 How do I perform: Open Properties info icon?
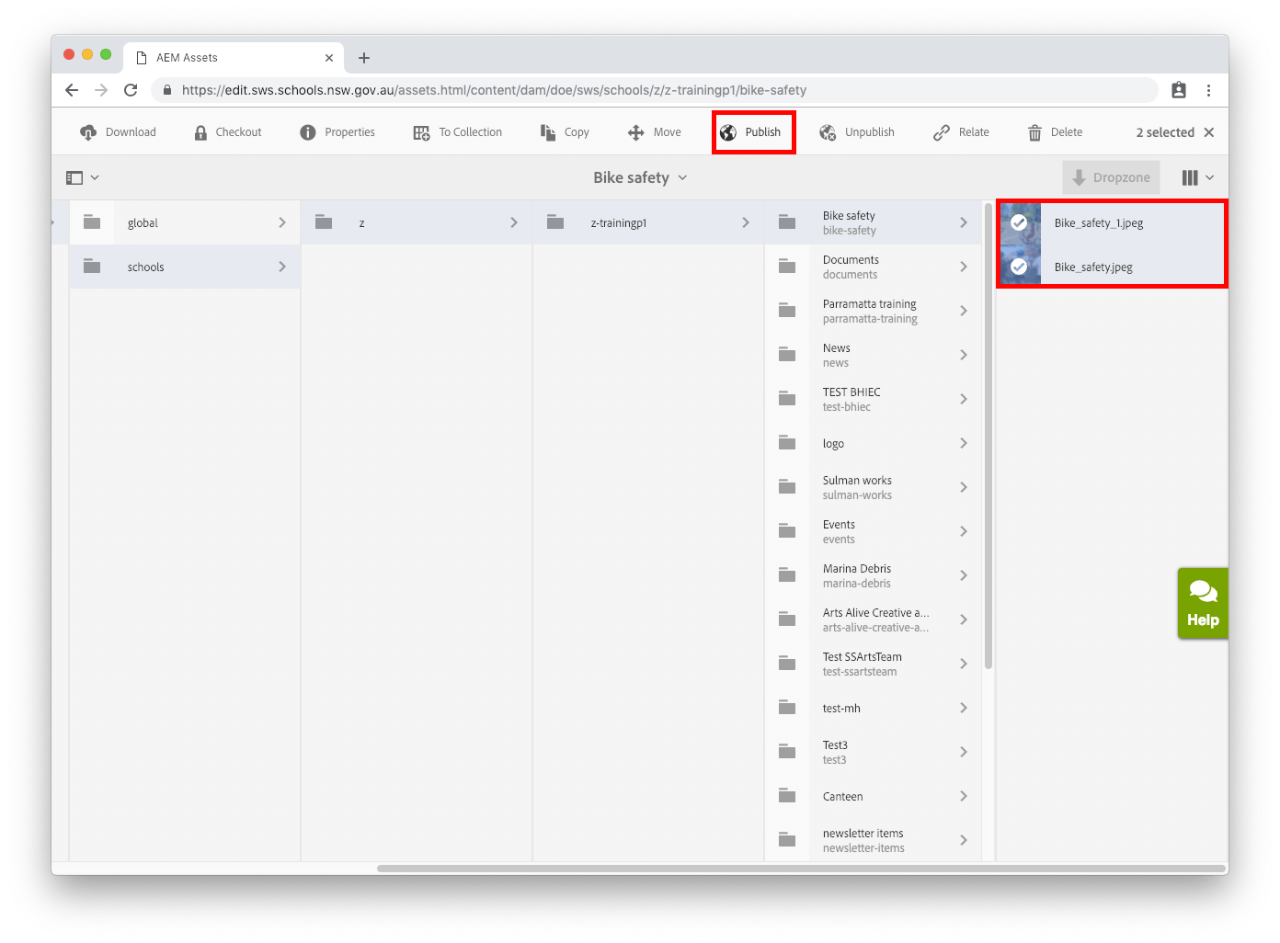(308, 132)
